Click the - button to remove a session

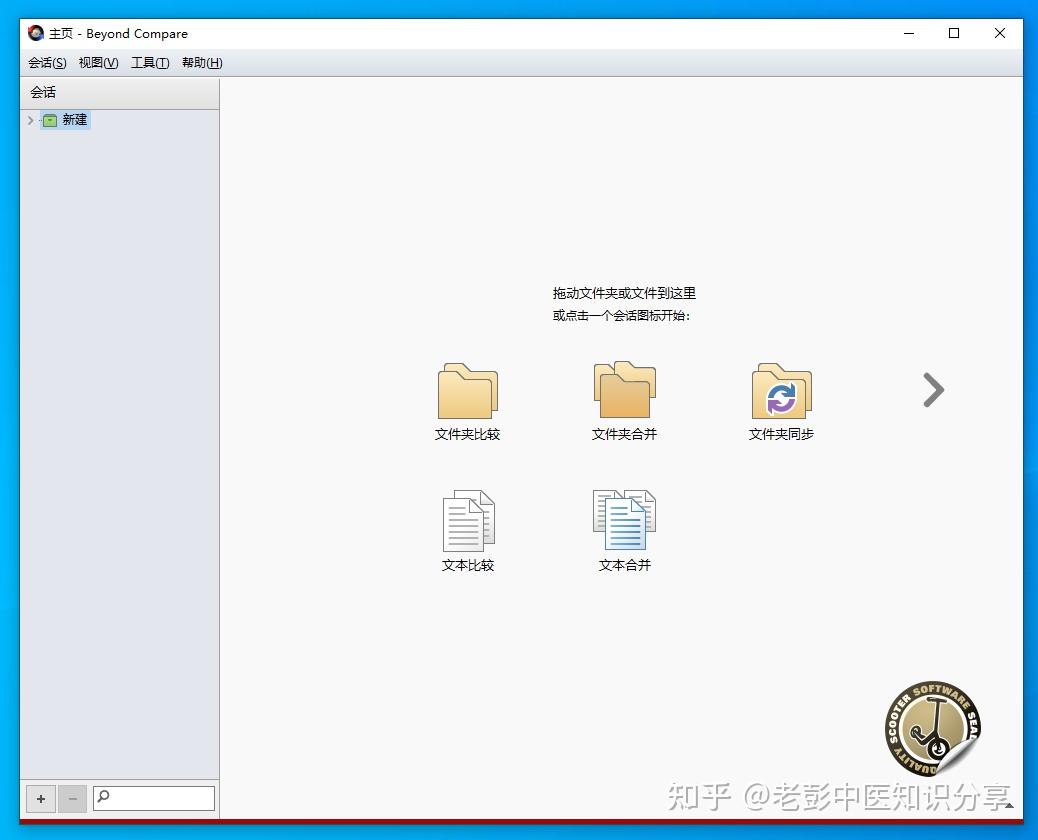(72, 798)
